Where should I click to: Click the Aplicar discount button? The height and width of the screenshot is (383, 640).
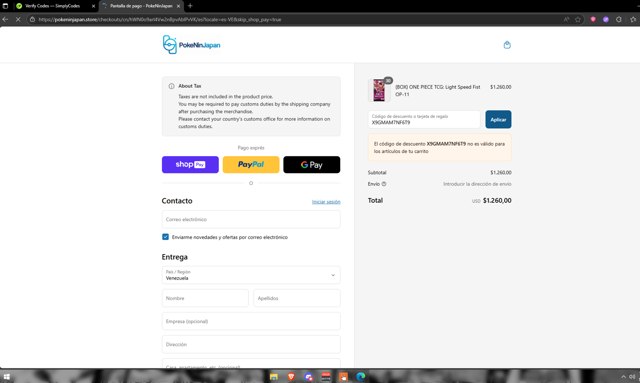click(498, 119)
